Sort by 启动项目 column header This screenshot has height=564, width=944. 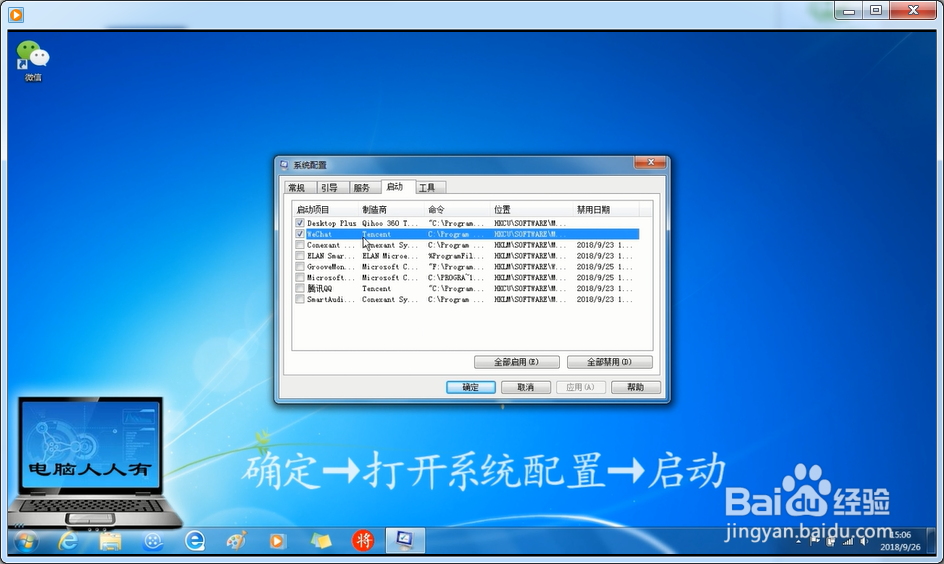coord(325,209)
